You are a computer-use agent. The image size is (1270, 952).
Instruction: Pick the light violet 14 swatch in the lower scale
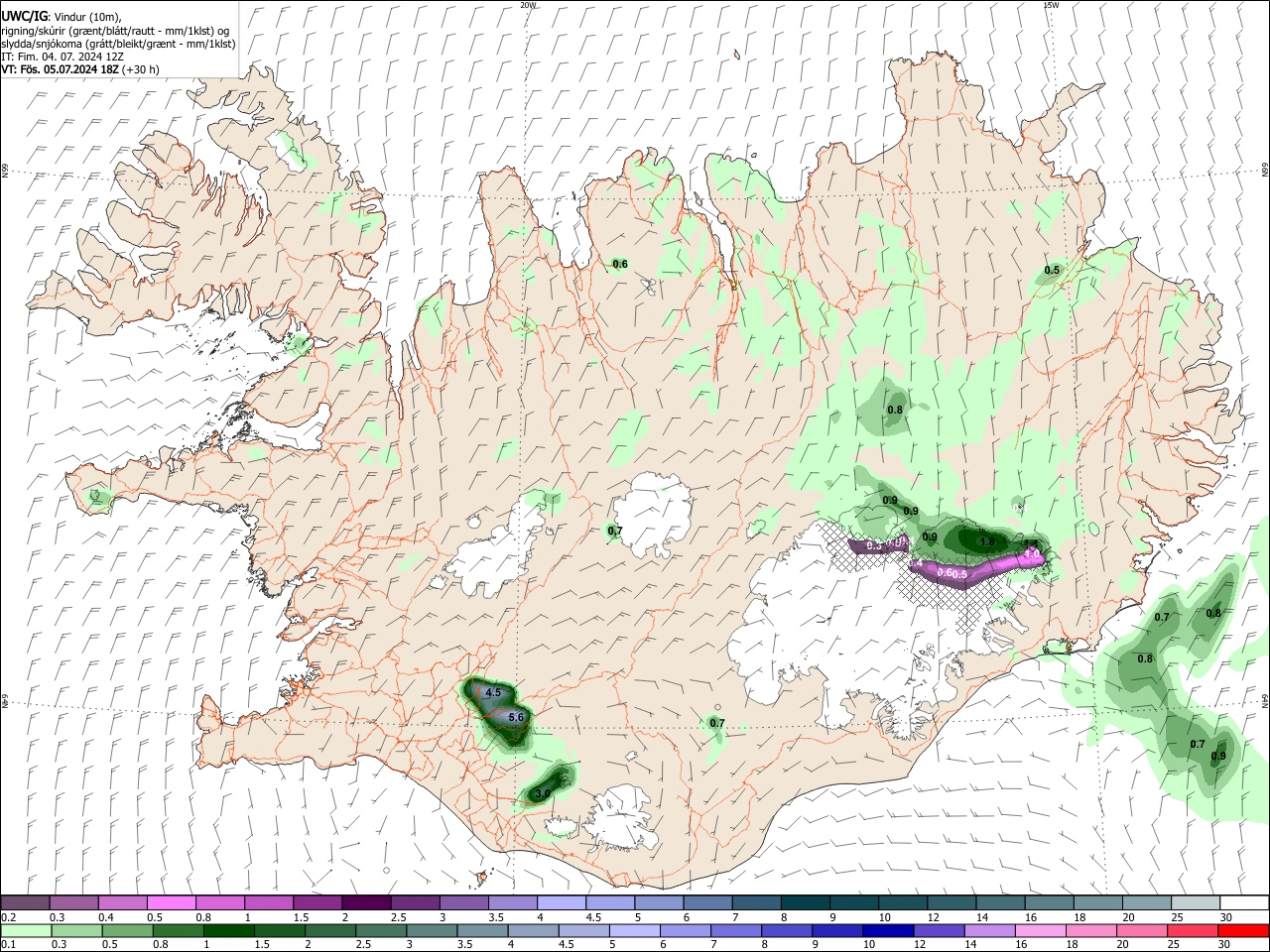[x=990, y=930]
